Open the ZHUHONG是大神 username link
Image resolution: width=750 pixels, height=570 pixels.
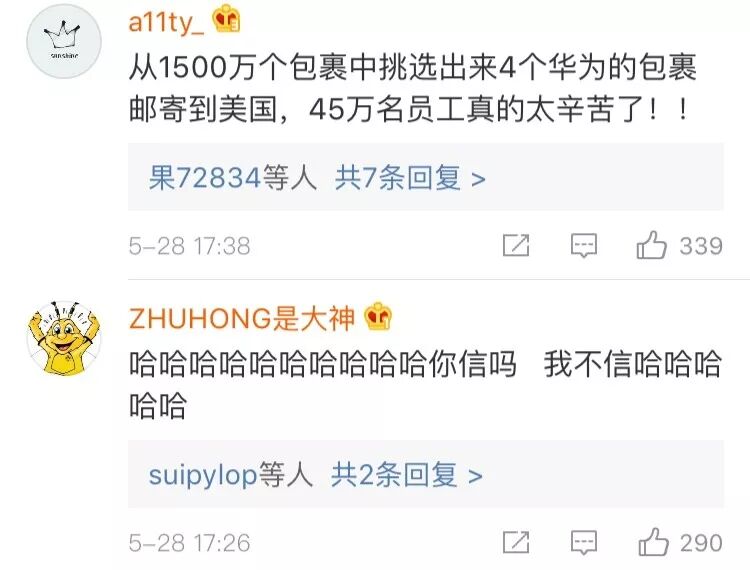tap(242, 318)
